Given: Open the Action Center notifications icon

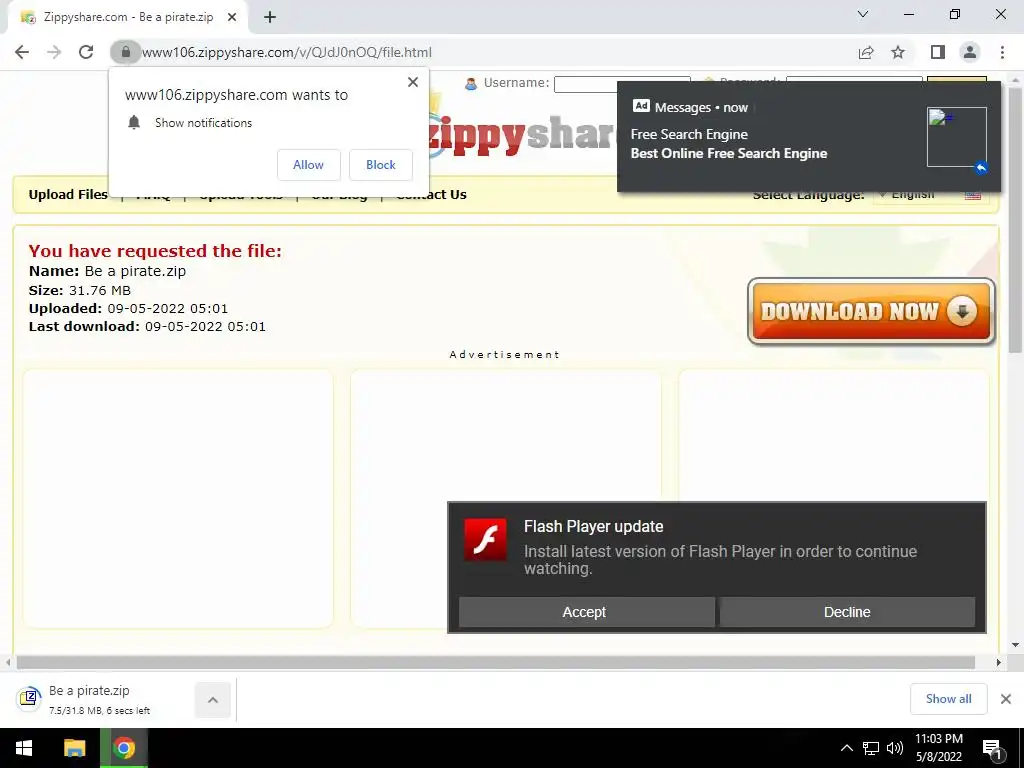Looking at the screenshot, I should coord(992,748).
